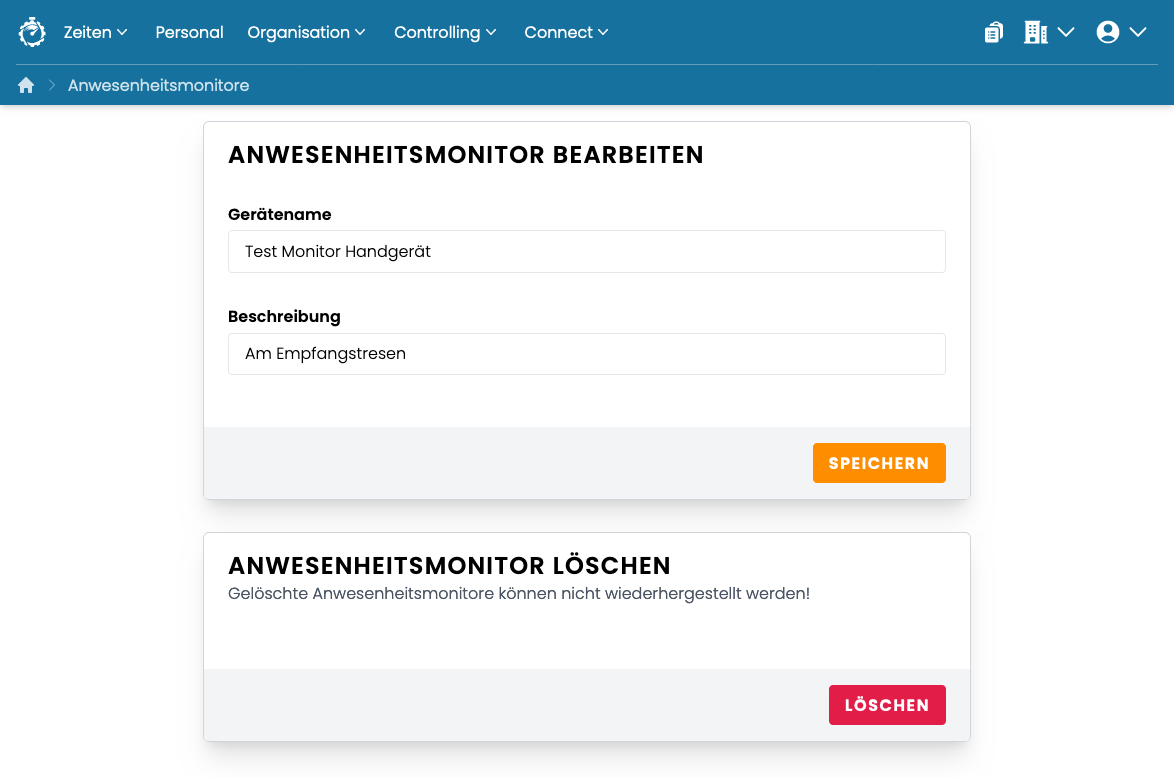Click the breadcrumb separator arrow
1174x778 pixels.
click(x=52, y=85)
